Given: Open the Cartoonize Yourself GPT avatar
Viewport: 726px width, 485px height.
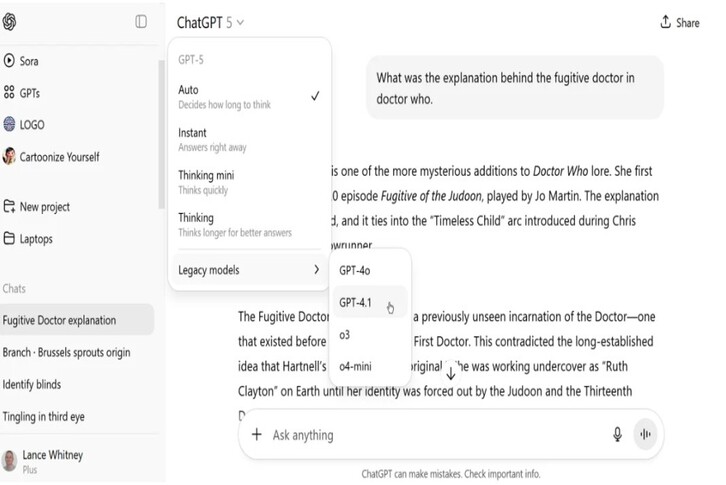Looking at the screenshot, I should pyautogui.click(x=9, y=156).
